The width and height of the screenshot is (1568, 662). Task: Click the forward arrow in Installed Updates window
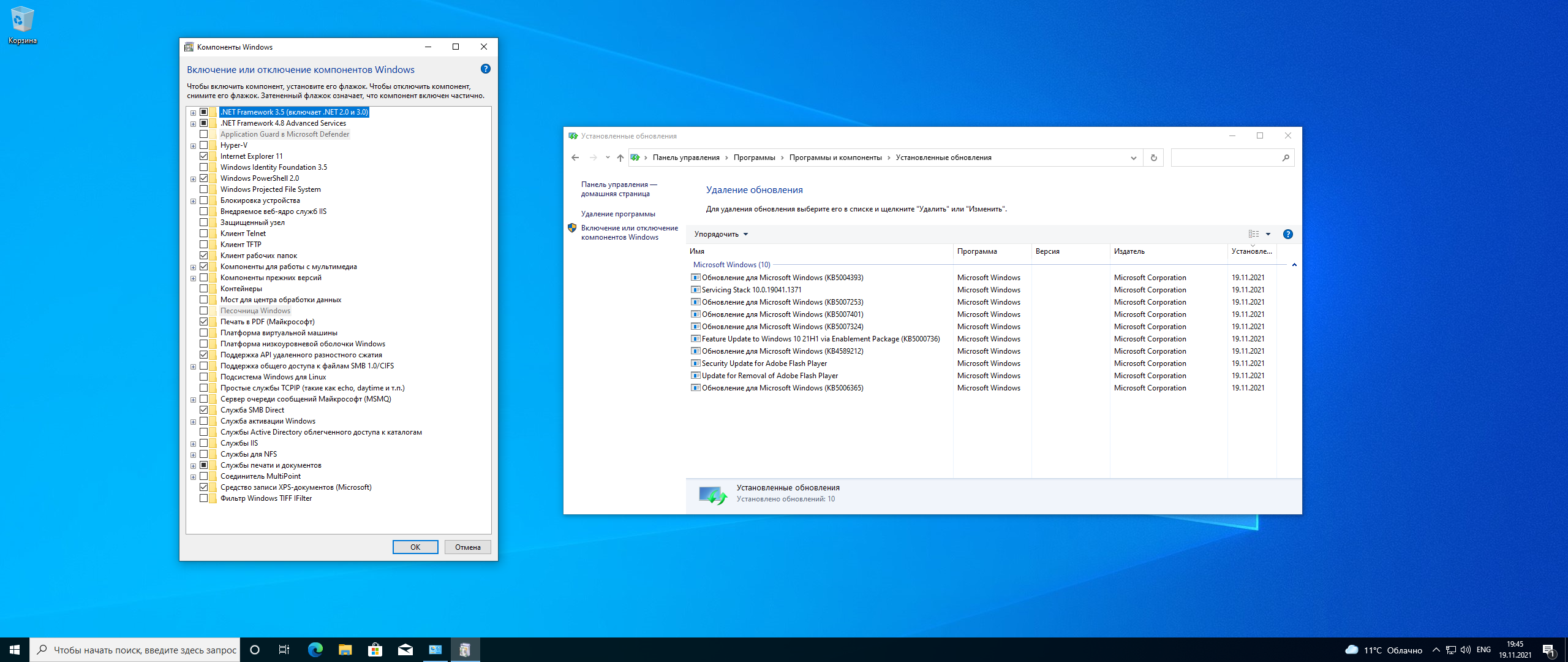[x=593, y=158]
